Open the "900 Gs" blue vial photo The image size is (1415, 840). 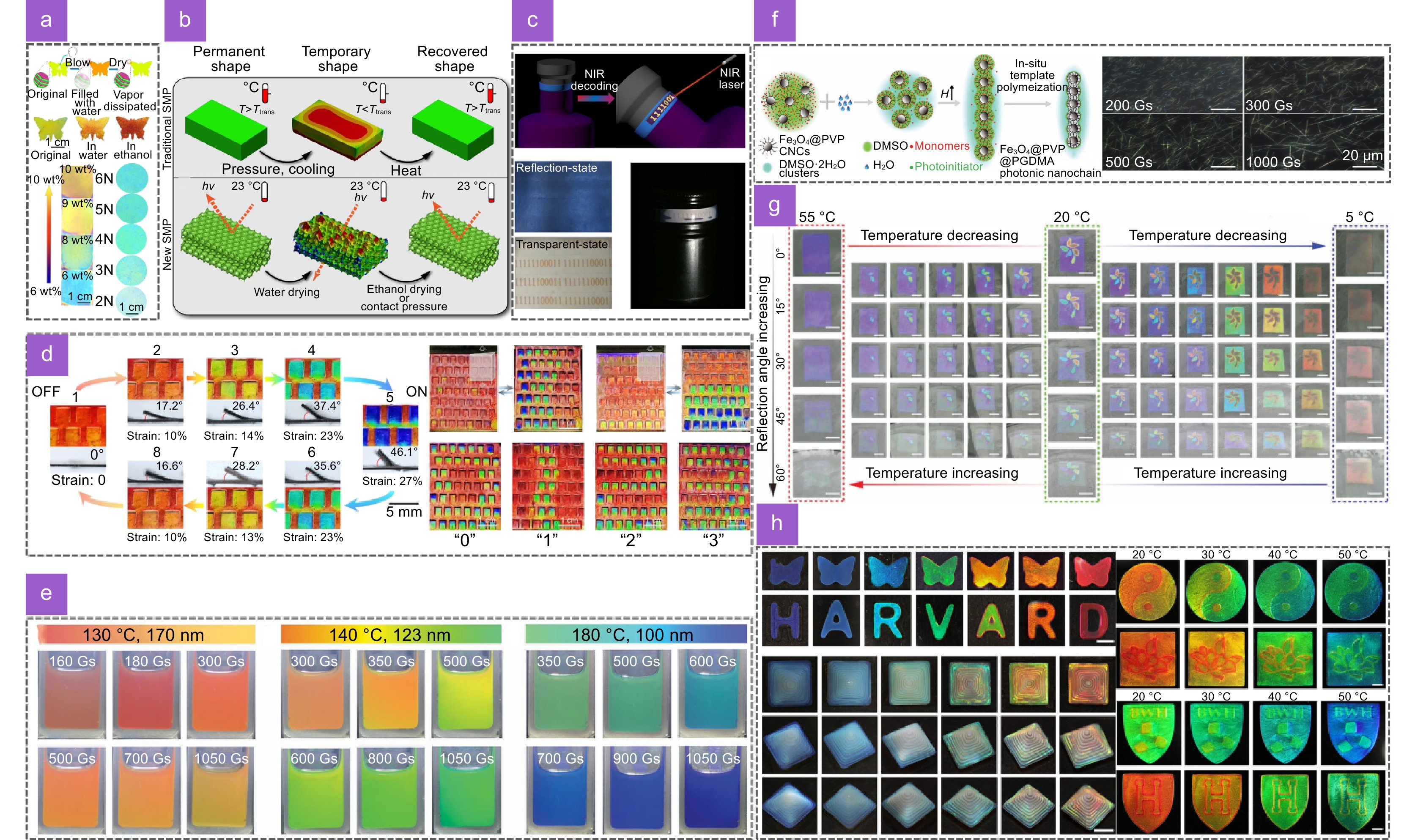636,791
